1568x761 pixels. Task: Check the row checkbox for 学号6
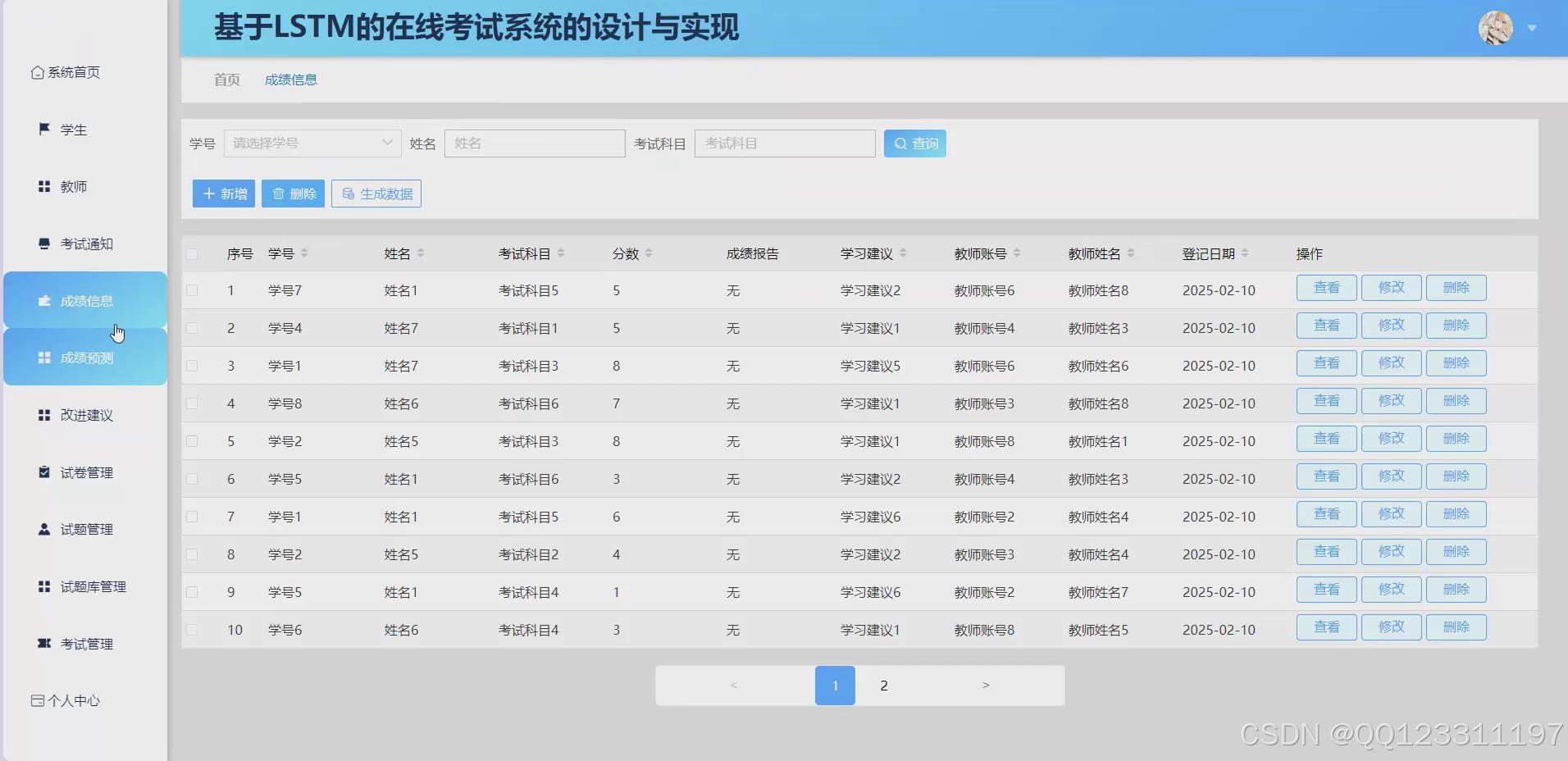tap(194, 630)
